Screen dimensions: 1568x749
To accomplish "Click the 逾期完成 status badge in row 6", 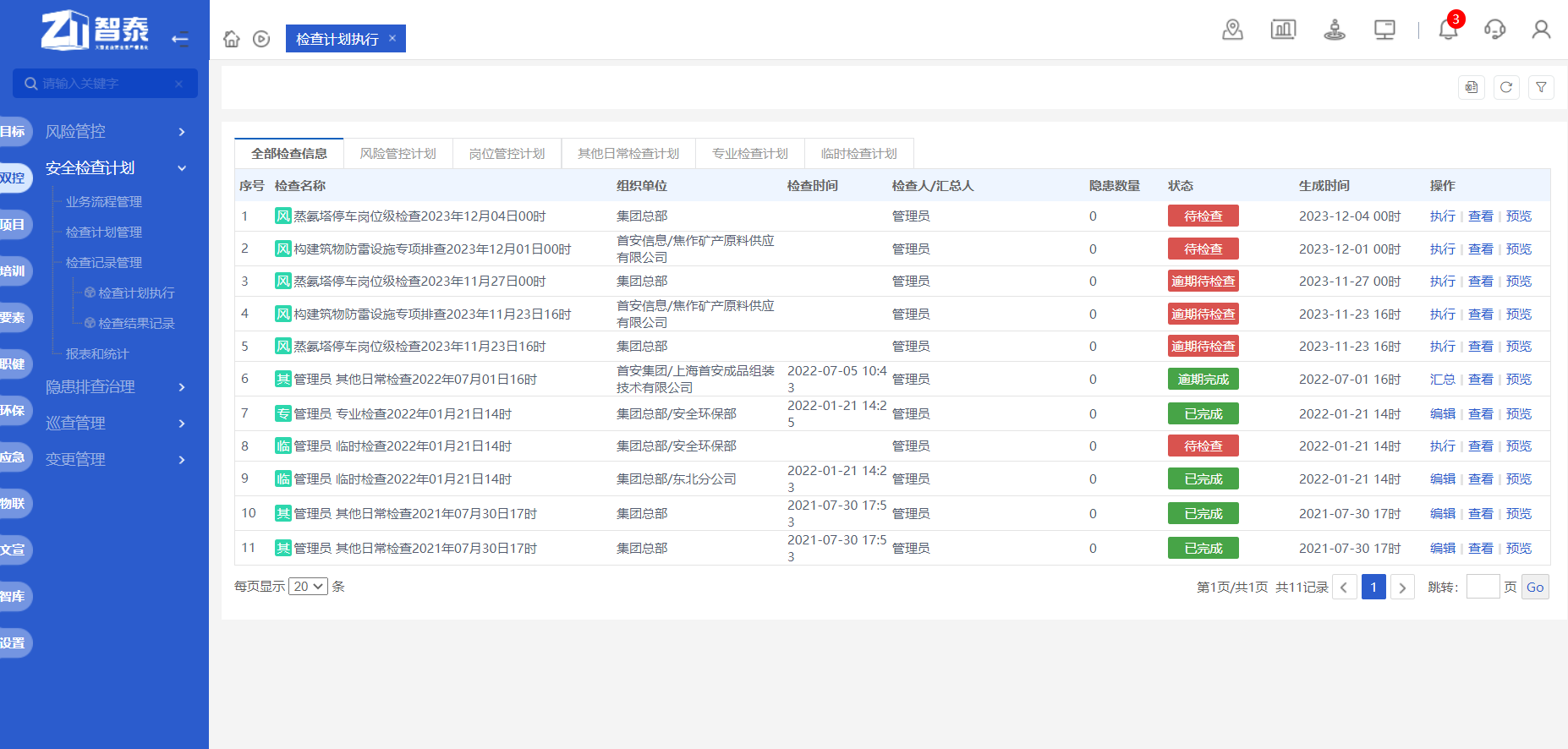I will pyautogui.click(x=1203, y=379).
